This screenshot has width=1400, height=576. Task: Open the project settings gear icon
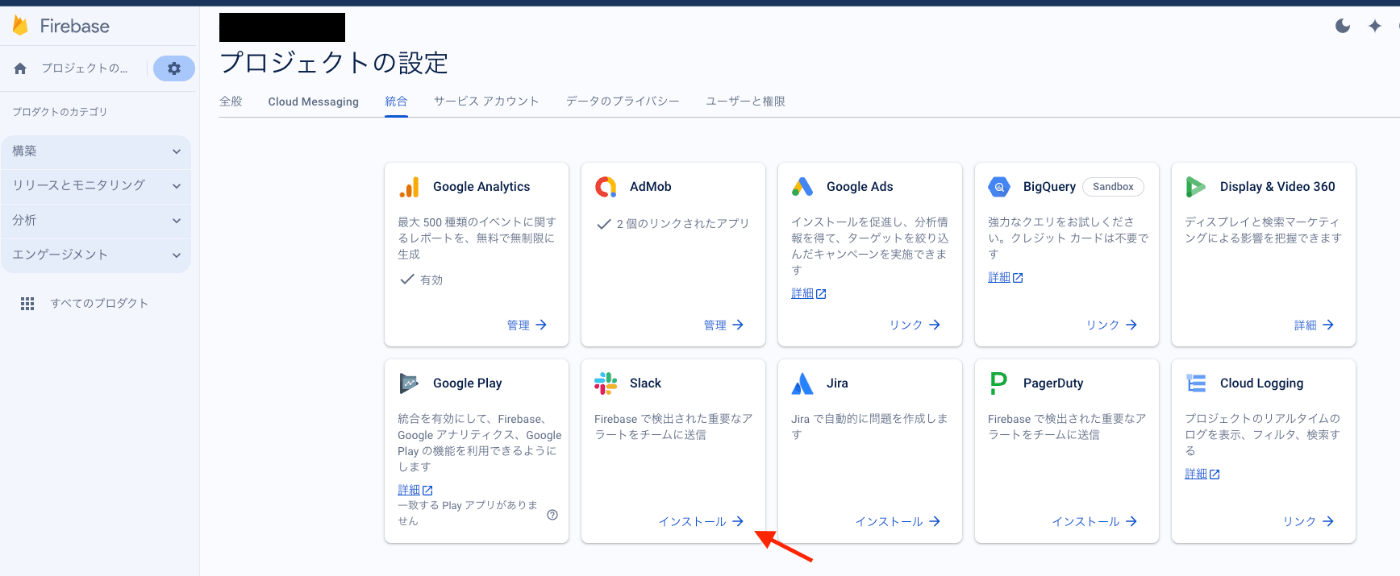174,68
